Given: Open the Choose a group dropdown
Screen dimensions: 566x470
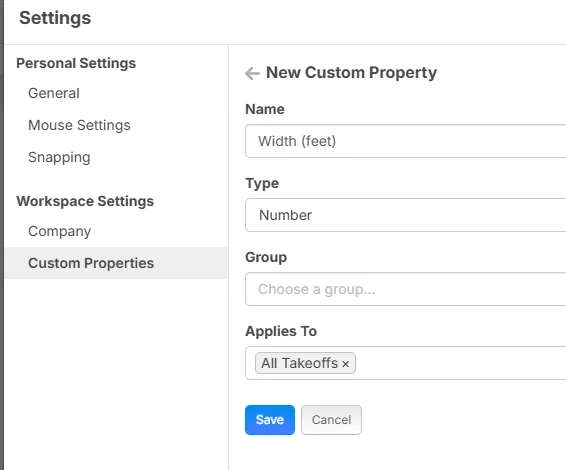Looking at the screenshot, I should pos(405,289).
